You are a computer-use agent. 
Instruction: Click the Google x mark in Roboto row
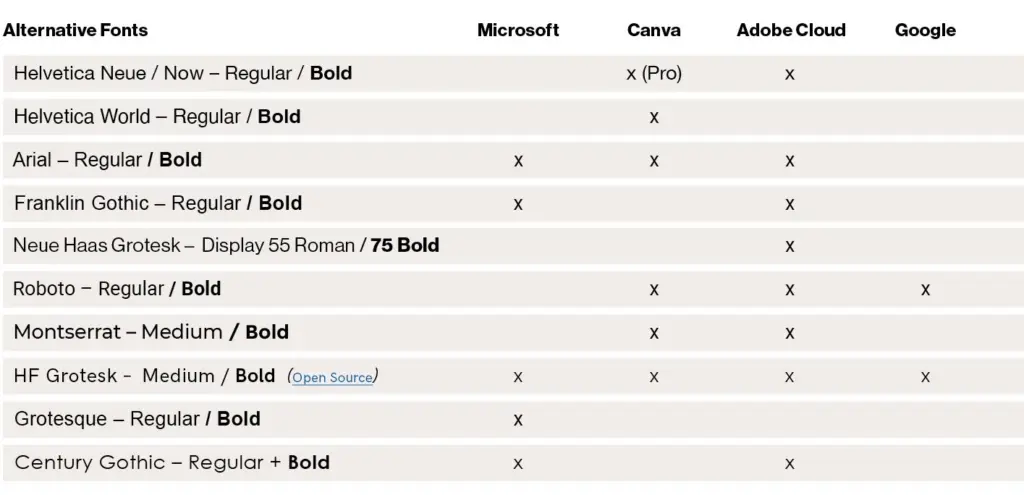tap(925, 290)
